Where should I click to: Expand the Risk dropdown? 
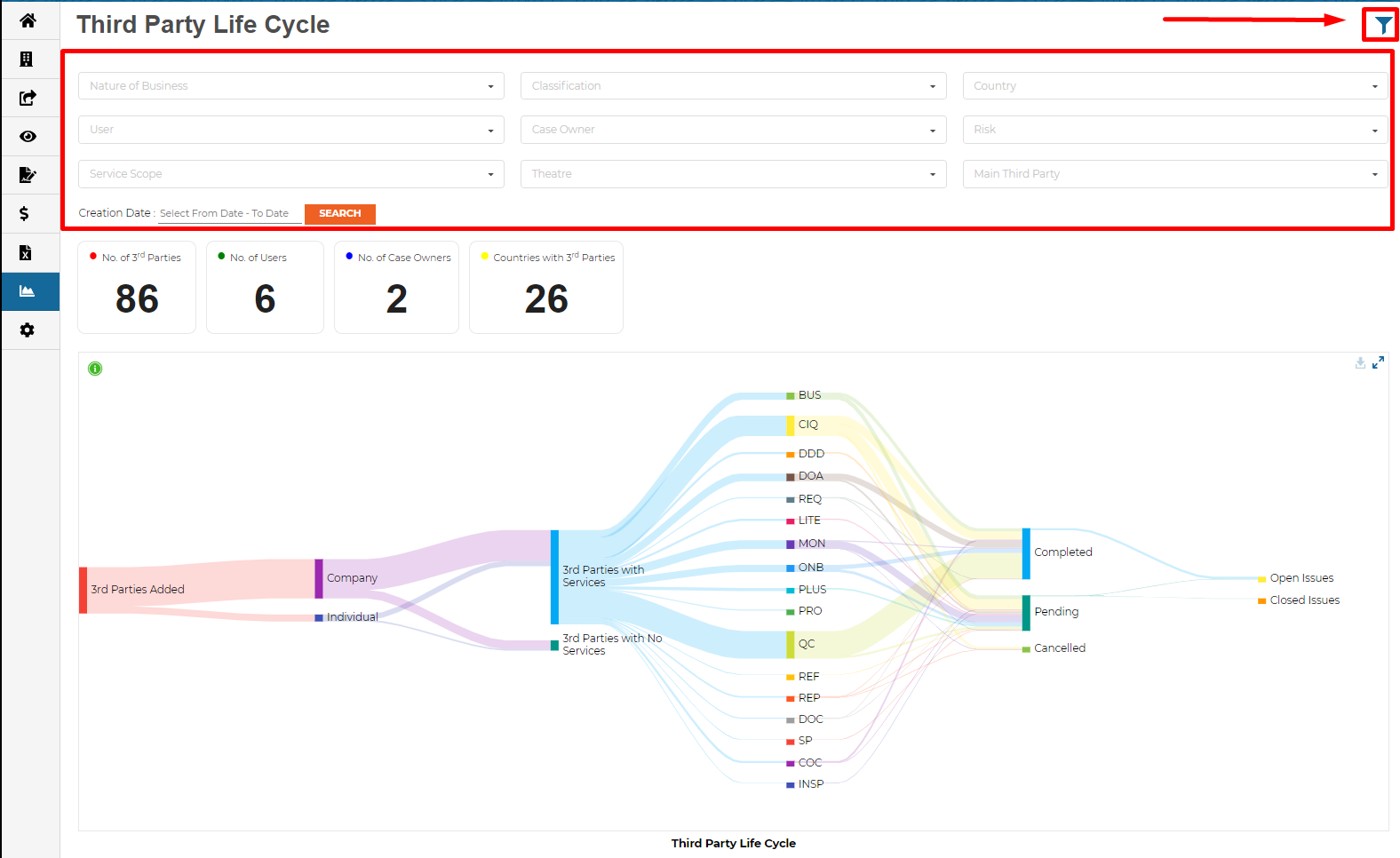[x=1174, y=130]
